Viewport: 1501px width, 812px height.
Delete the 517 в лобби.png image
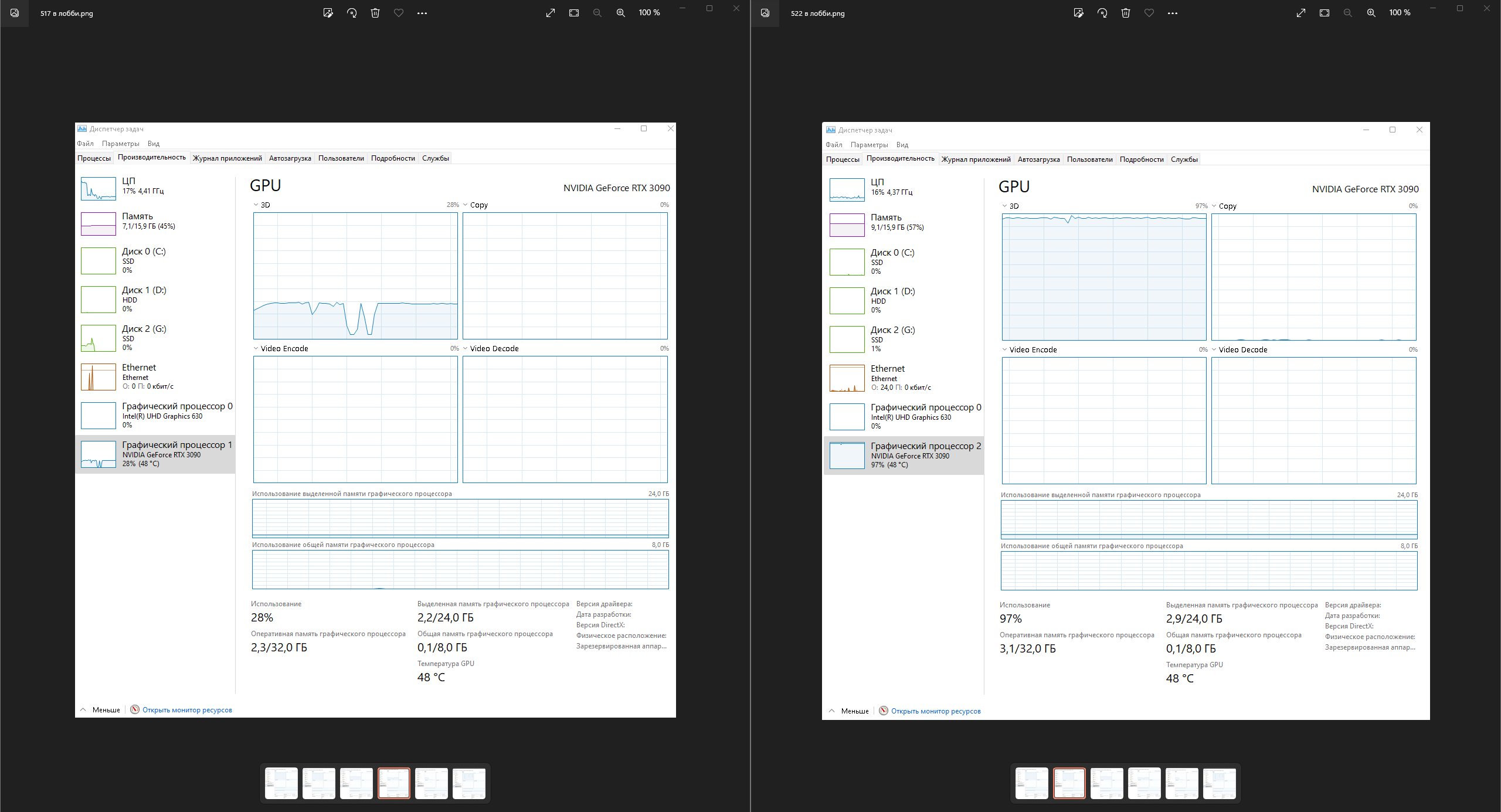pyautogui.click(x=375, y=13)
